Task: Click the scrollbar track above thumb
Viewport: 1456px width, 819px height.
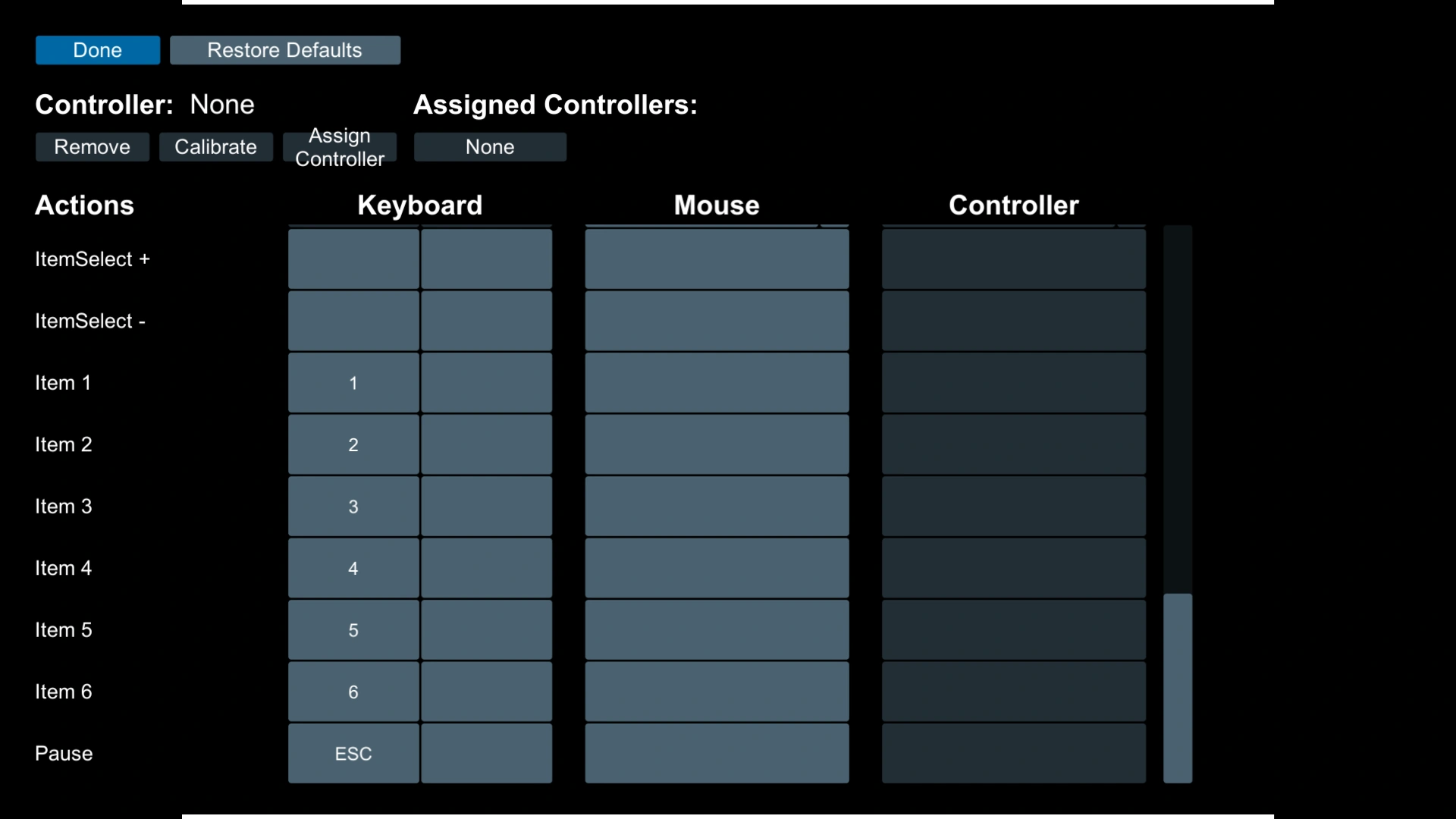Action: 1178,409
